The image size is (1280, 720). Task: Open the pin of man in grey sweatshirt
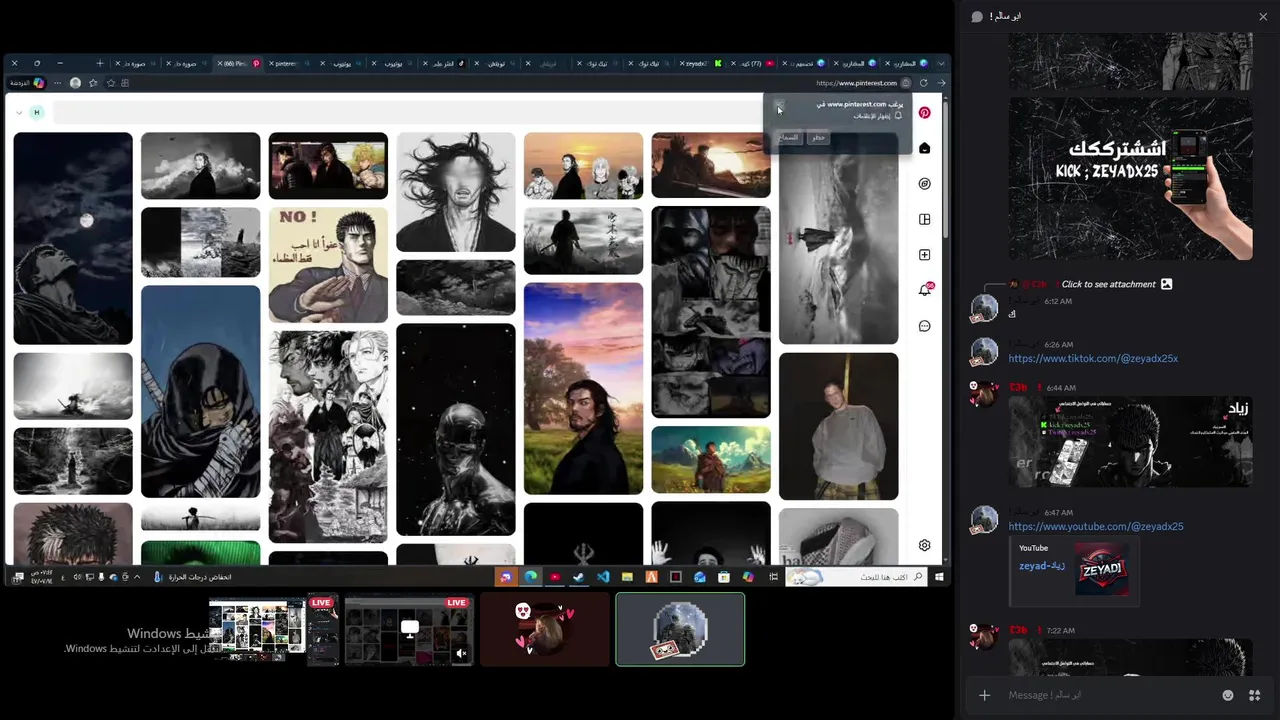click(838, 426)
